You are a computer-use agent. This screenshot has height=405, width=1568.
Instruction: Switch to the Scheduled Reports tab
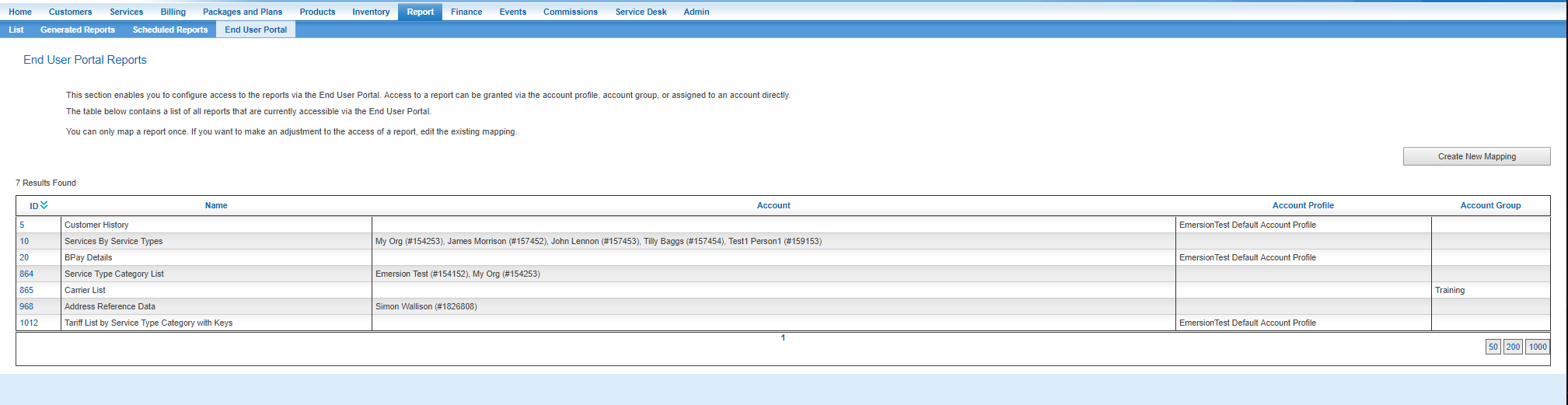tap(170, 30)
